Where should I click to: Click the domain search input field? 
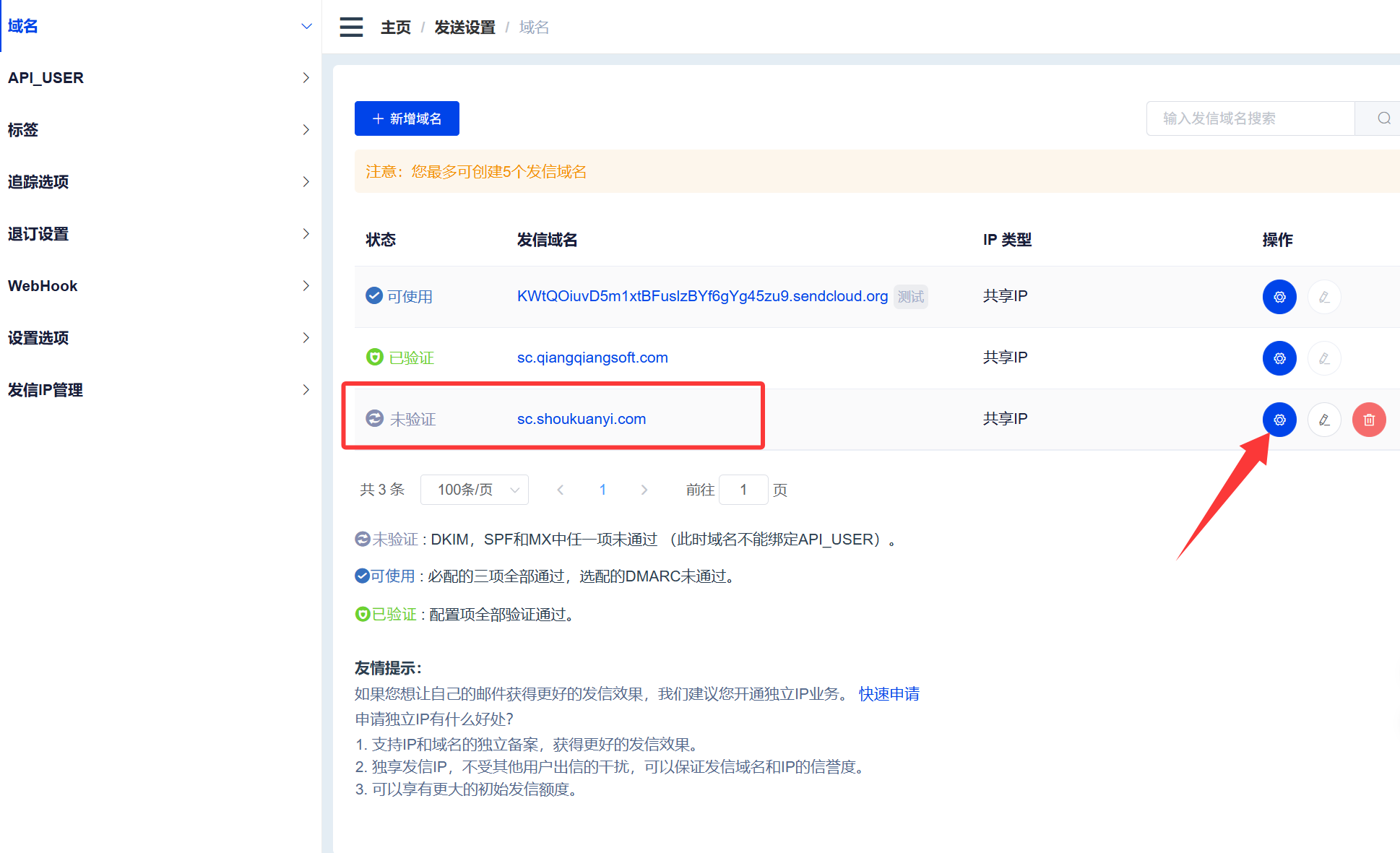click(1250, 118)
